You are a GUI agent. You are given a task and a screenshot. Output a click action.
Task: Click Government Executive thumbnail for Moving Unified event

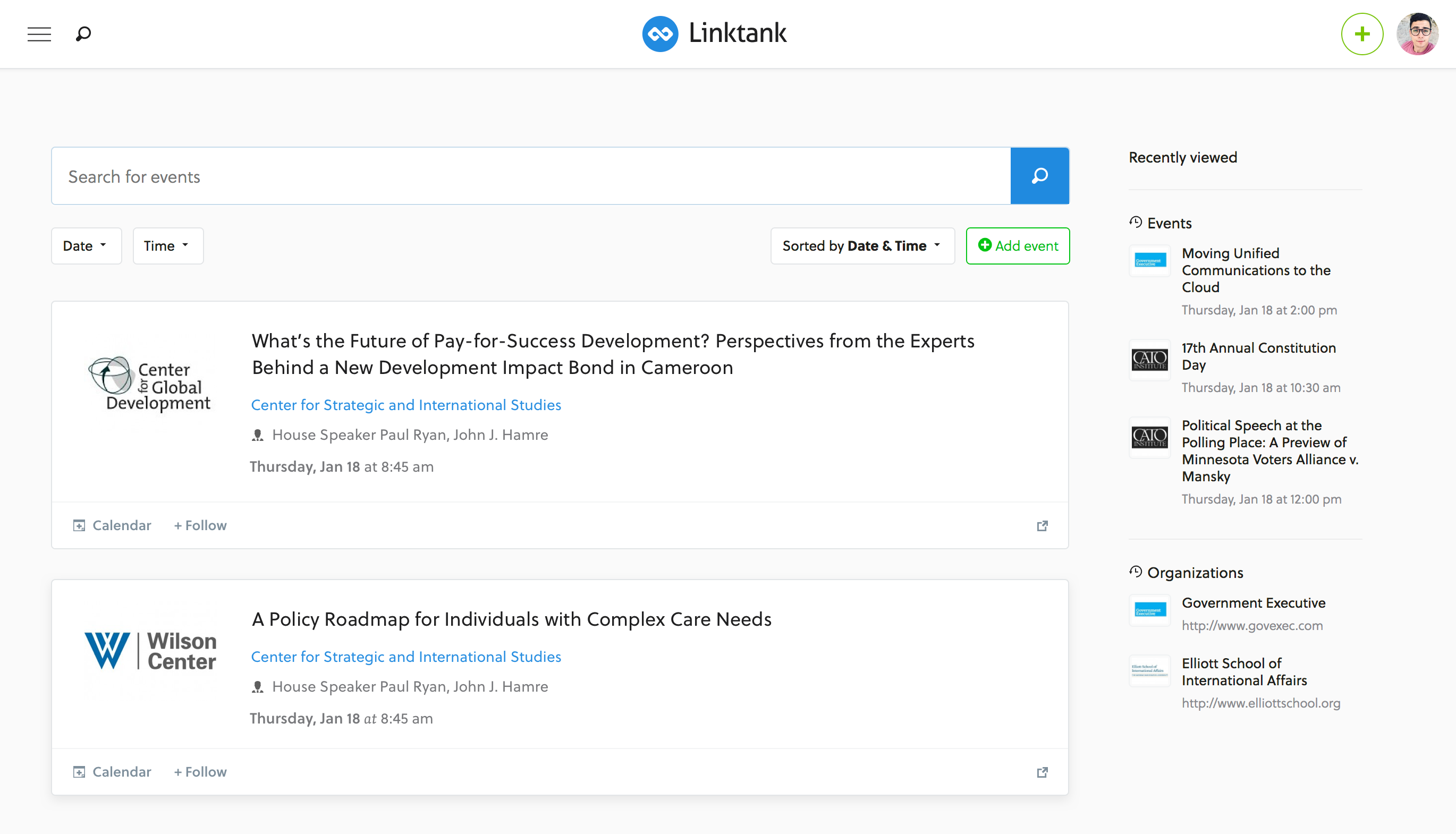(1150, 262)
